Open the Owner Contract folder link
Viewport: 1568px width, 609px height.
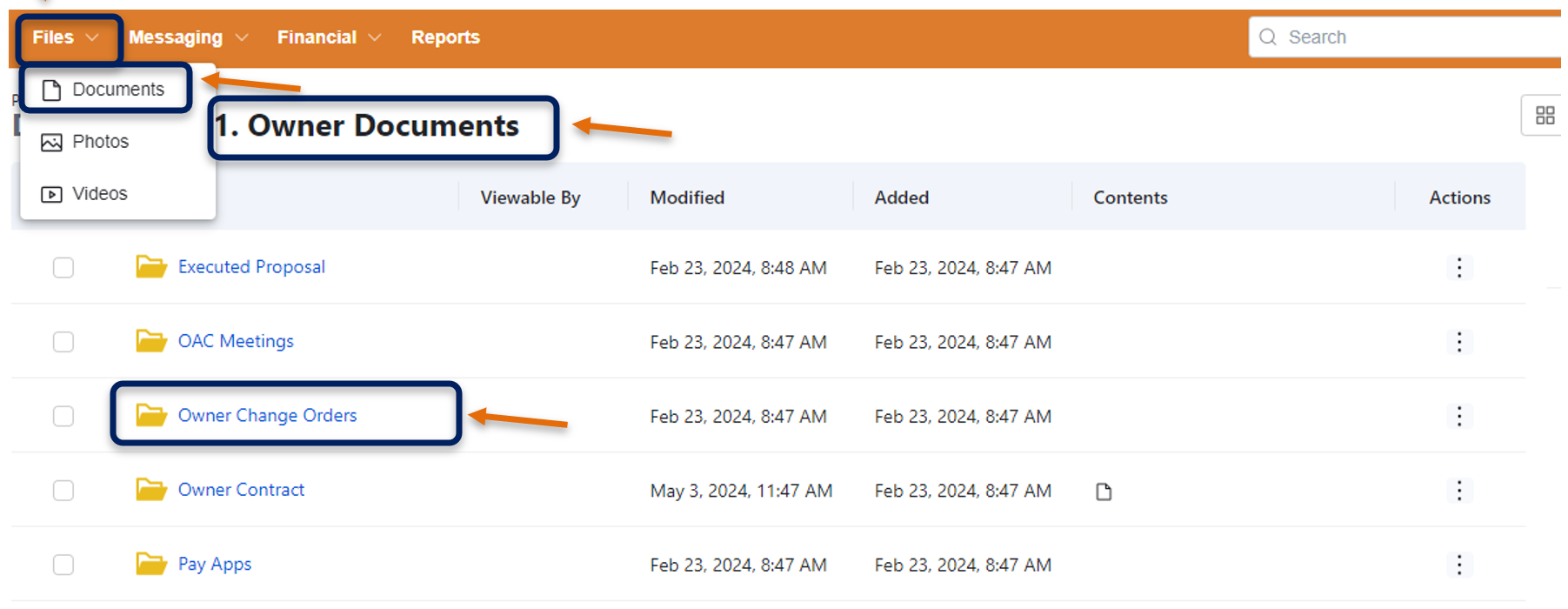point(241,490)
